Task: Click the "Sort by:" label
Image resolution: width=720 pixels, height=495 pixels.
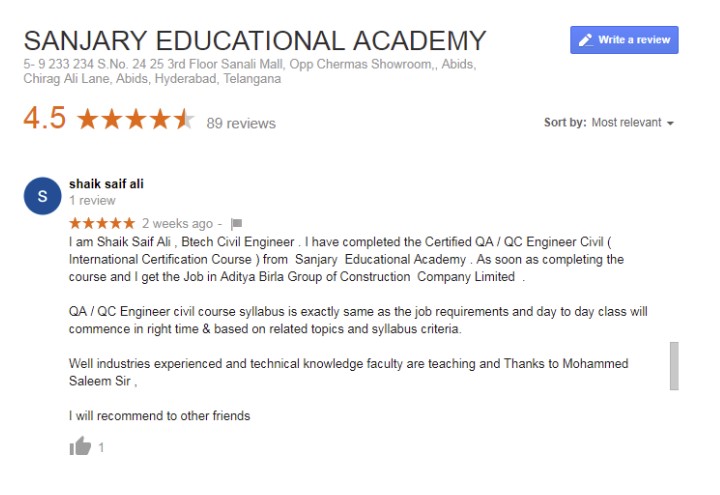Action: pyautogui.click(x=565, y=123)
